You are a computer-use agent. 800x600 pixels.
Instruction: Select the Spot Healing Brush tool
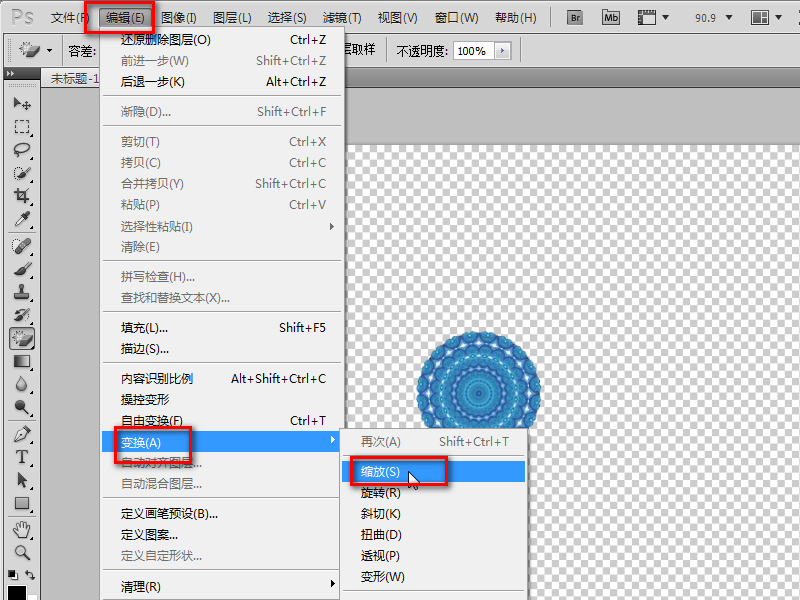[21, 246]
